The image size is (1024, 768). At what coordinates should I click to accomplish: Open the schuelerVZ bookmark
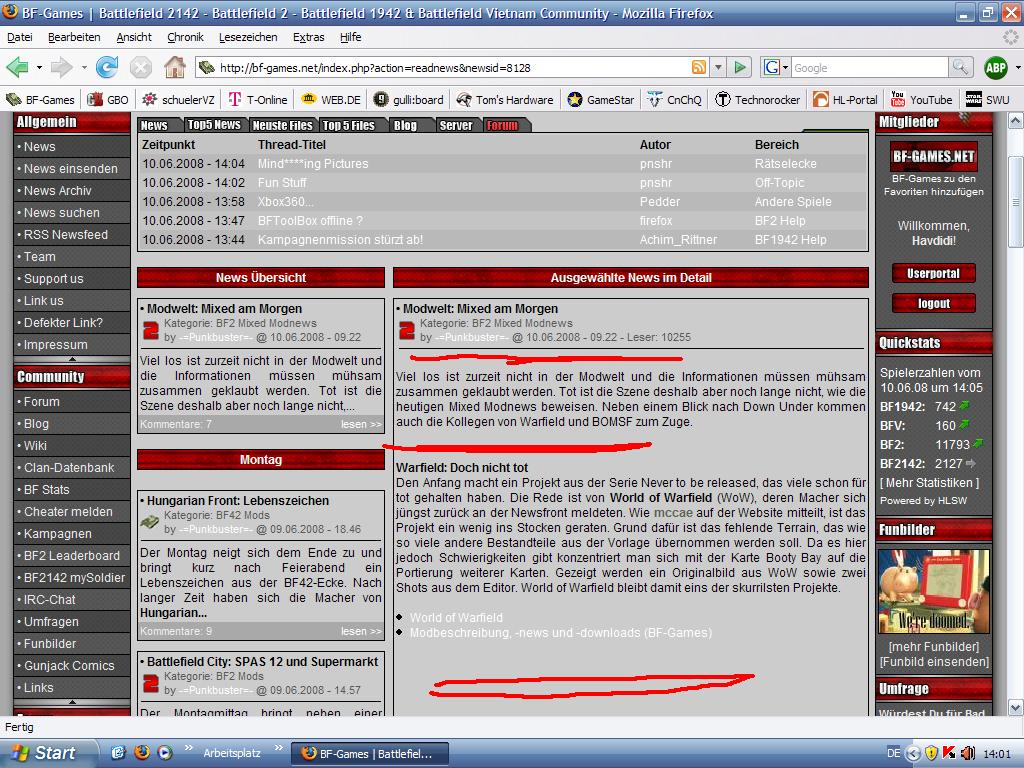(x=178, y=99)
